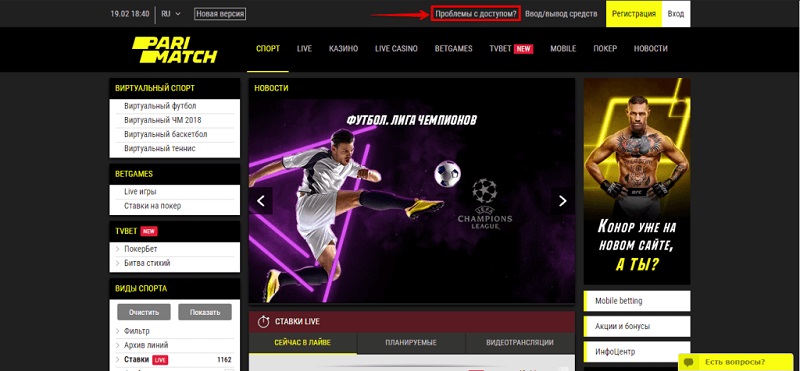Expand the Архив линий item
Viewport: 800px width, 371px height.
click(146, 345)
